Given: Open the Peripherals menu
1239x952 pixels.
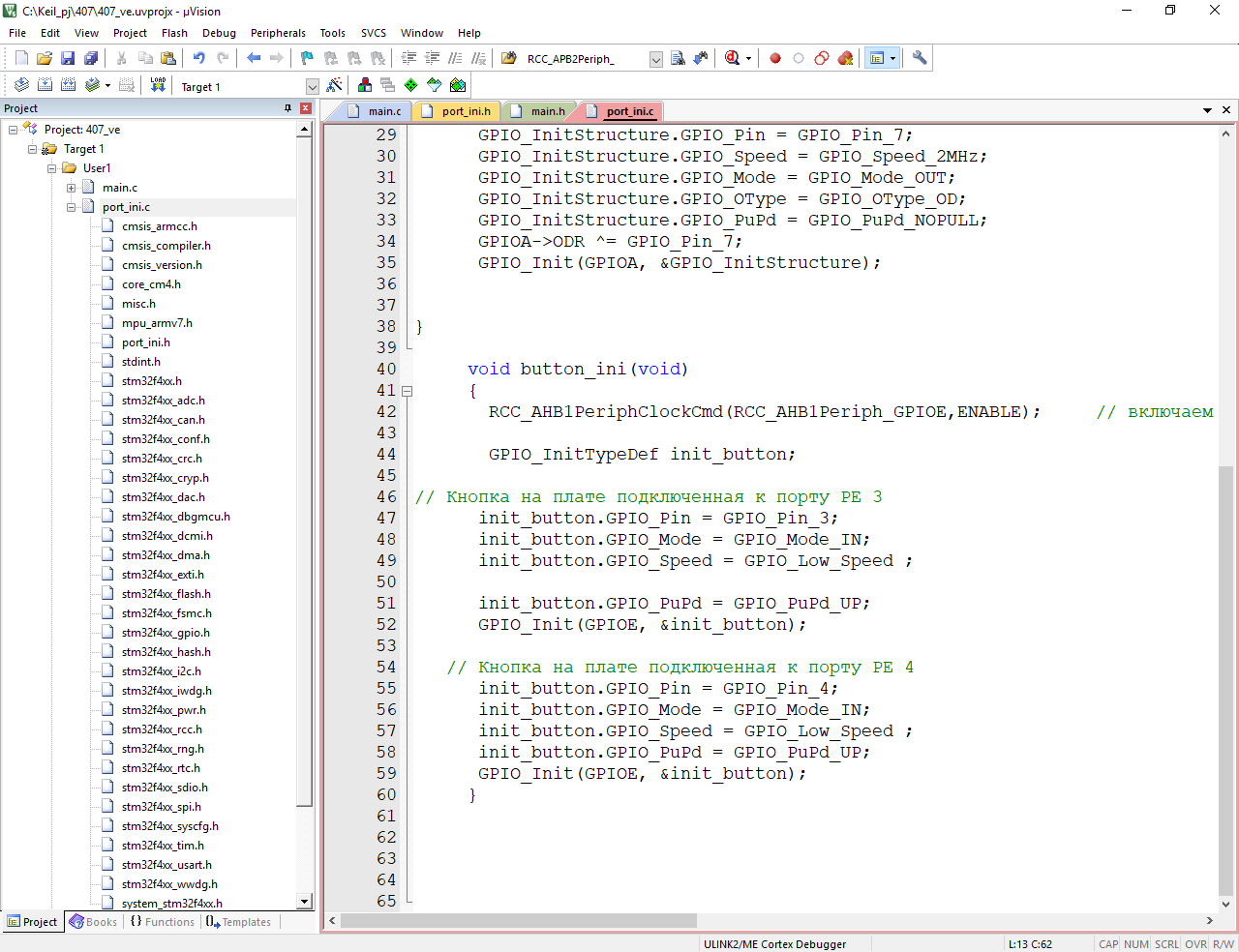Looking at the screenshot, I should pos(278,33).
